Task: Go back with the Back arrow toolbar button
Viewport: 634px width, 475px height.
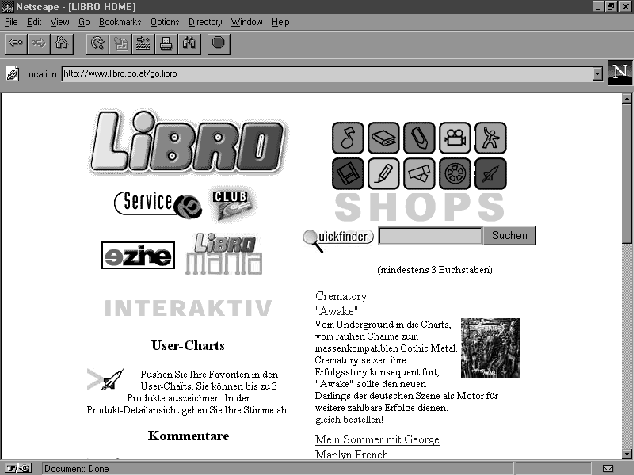Action: (x=16, y=44)
